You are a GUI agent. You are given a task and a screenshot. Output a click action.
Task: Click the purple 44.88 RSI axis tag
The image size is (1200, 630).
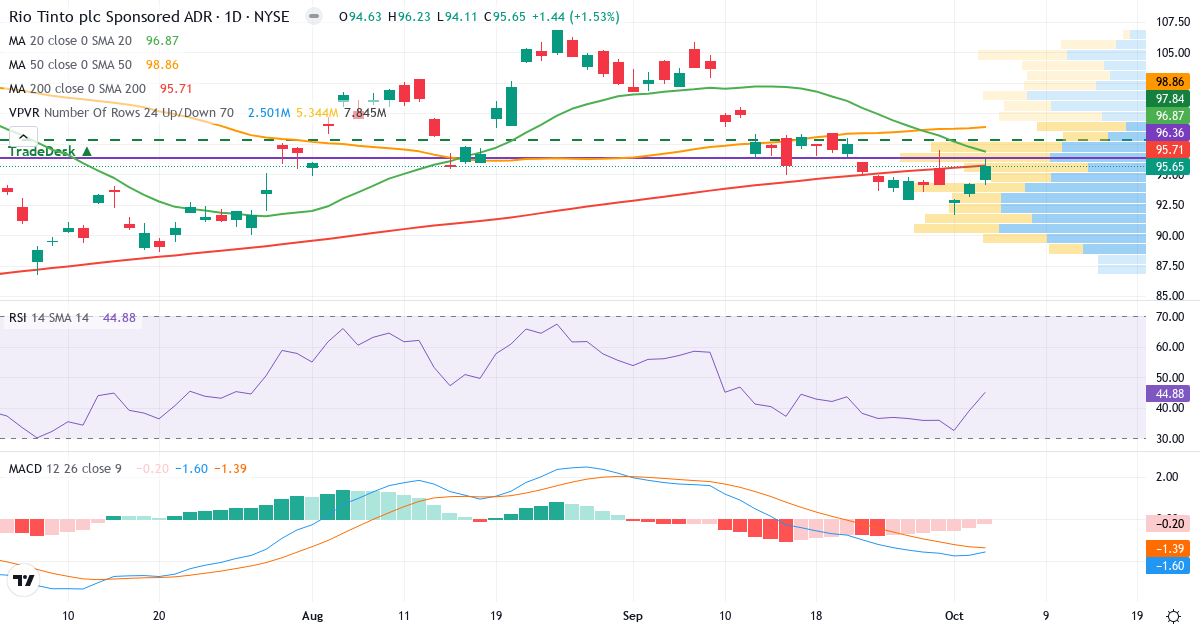(x=1169, y=394)
